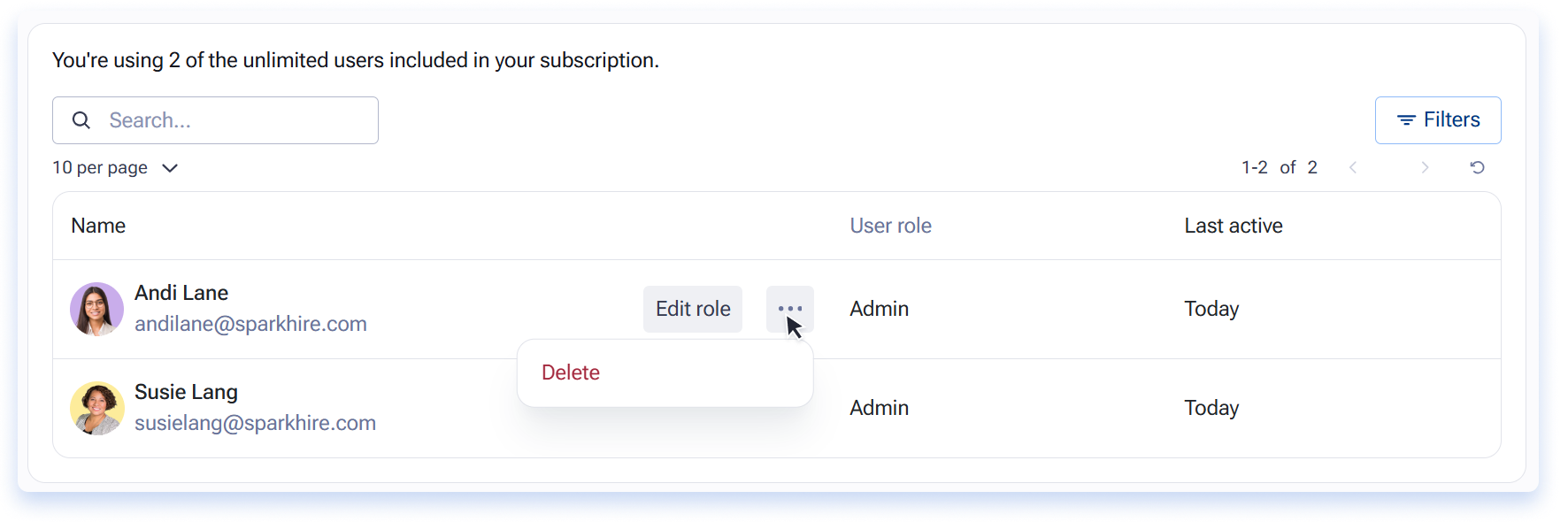This screenshot has height=522, width=1568.
Task: Open andilane@sparkhire.com email link
Action: [x=250, y=324]
